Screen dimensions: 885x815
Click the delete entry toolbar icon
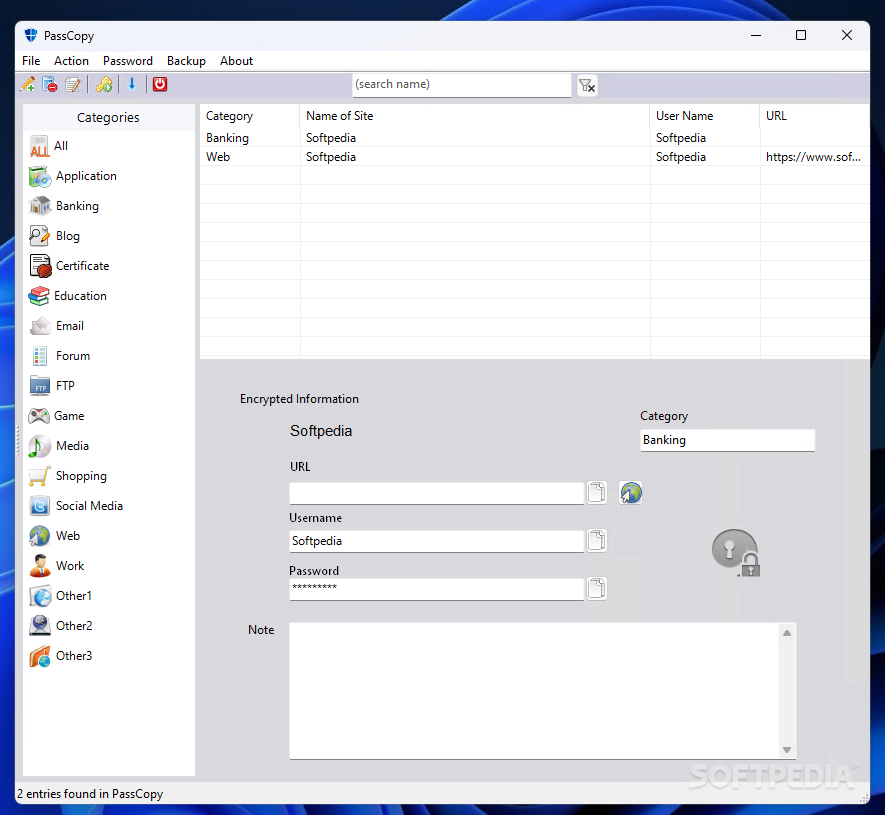pyautogui.click(x=50, y=84)
